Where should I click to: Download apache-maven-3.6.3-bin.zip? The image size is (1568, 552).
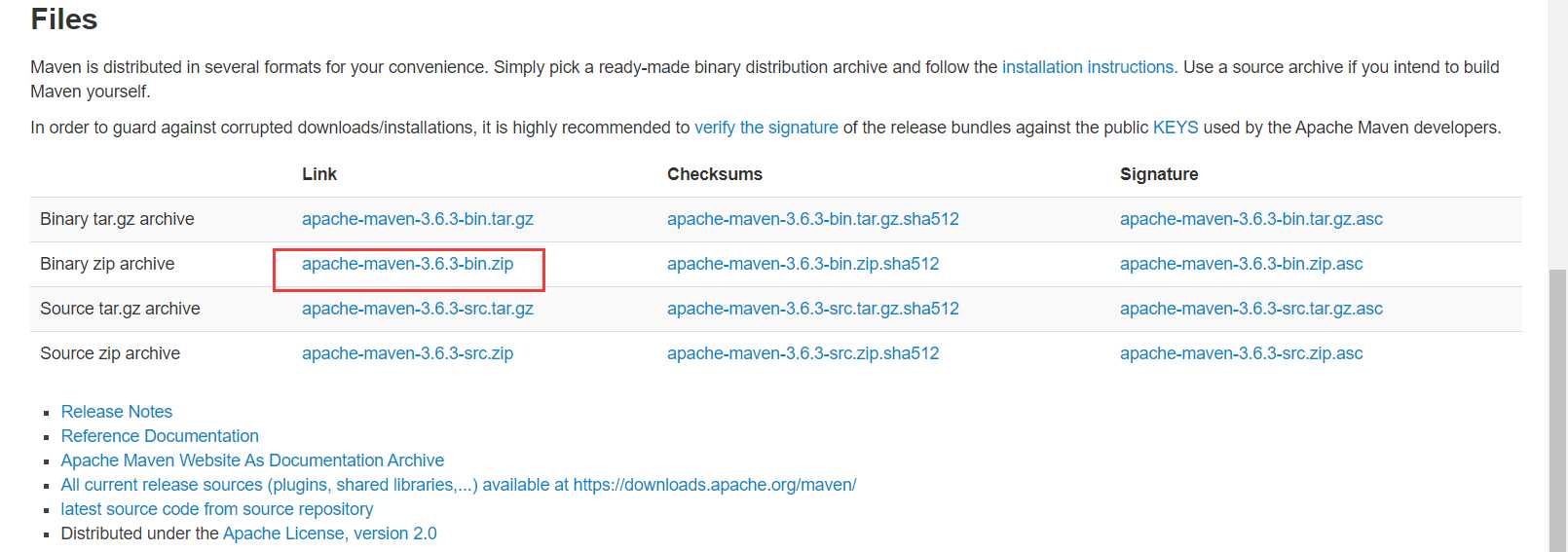pos(407,264)
